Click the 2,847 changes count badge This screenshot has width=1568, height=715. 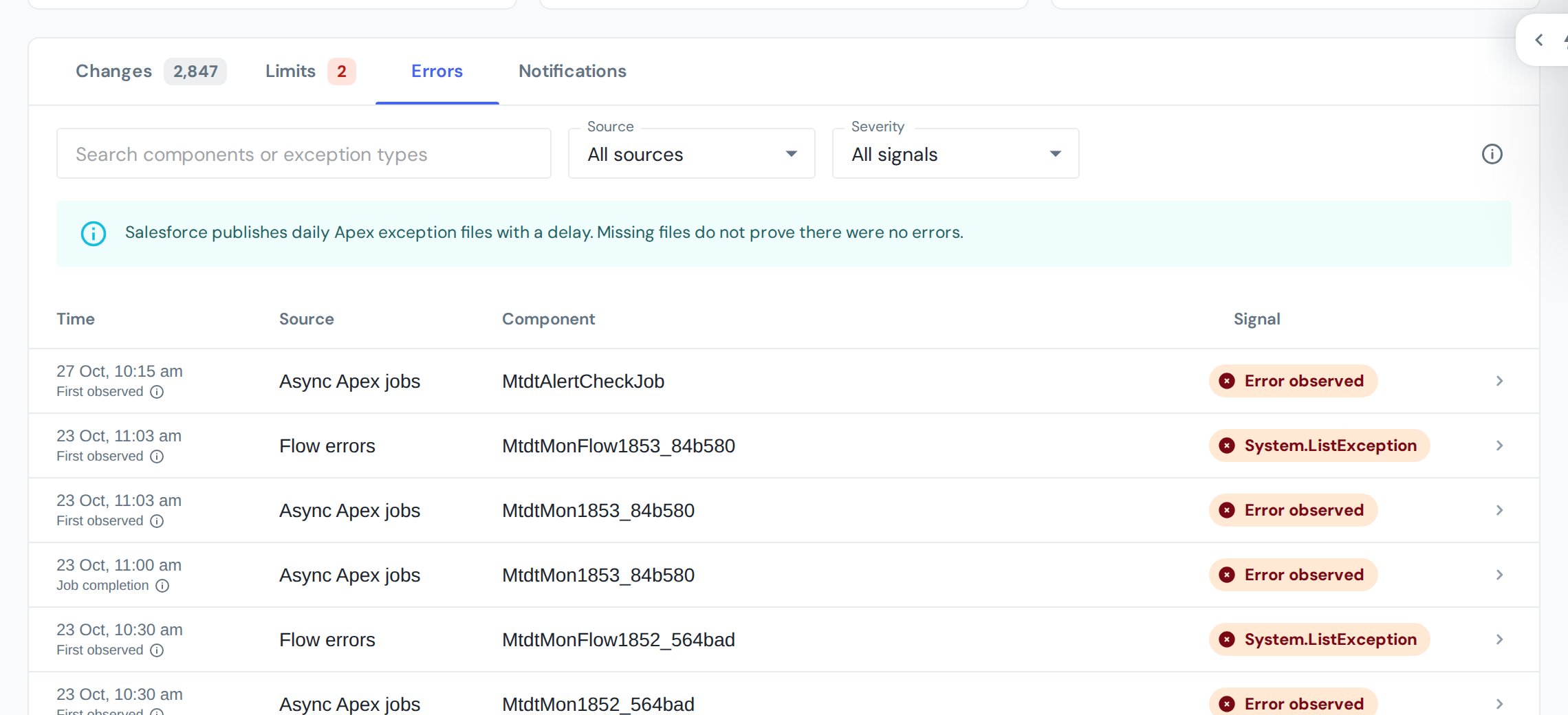(x=195, y=71)
